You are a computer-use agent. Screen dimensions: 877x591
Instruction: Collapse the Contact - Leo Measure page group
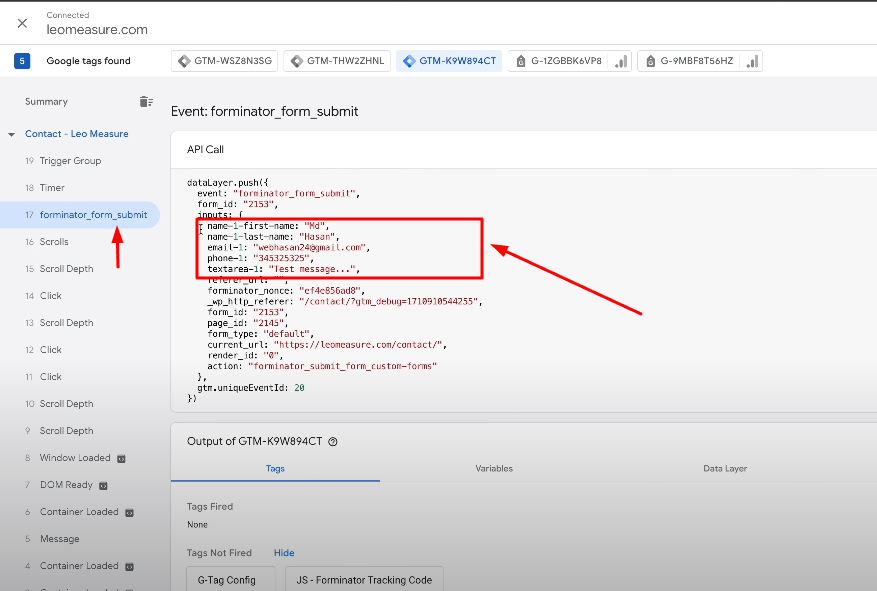tap(11, 134)
